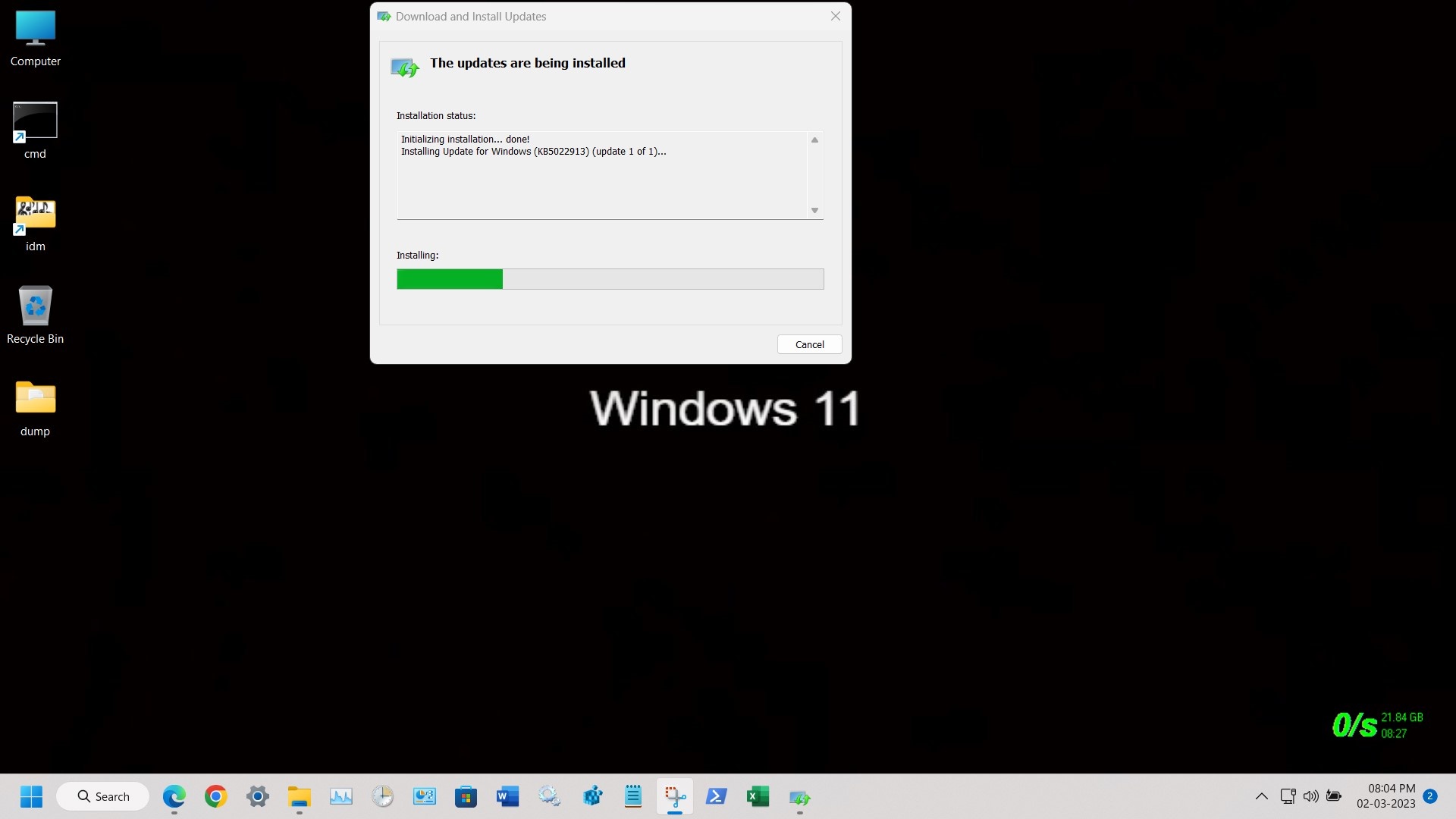Switch to update installer taskbar icon
The width and height of the screenshot is (1456, 819).
coord(800,797)
